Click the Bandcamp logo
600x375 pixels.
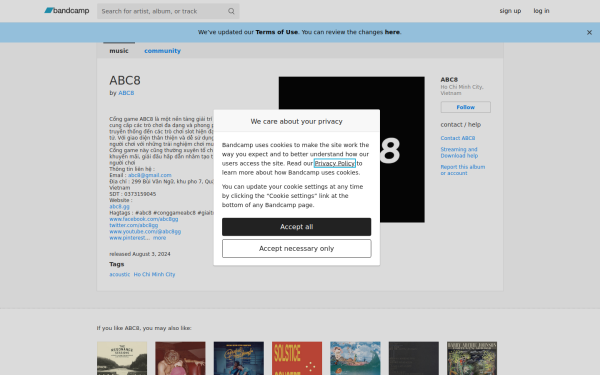click(x=67, y=11)
